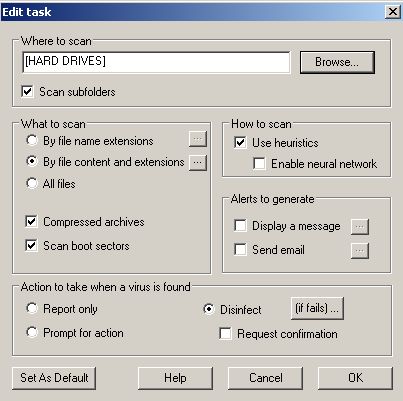Enable neural network checkbox

[x=259, y=164]
